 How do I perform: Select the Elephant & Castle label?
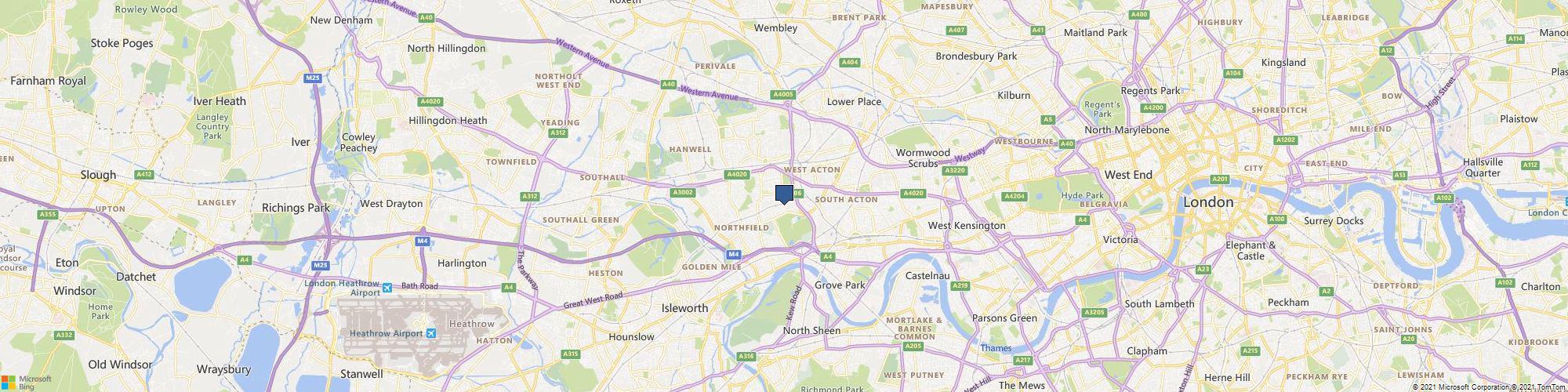click(1250, 251)
